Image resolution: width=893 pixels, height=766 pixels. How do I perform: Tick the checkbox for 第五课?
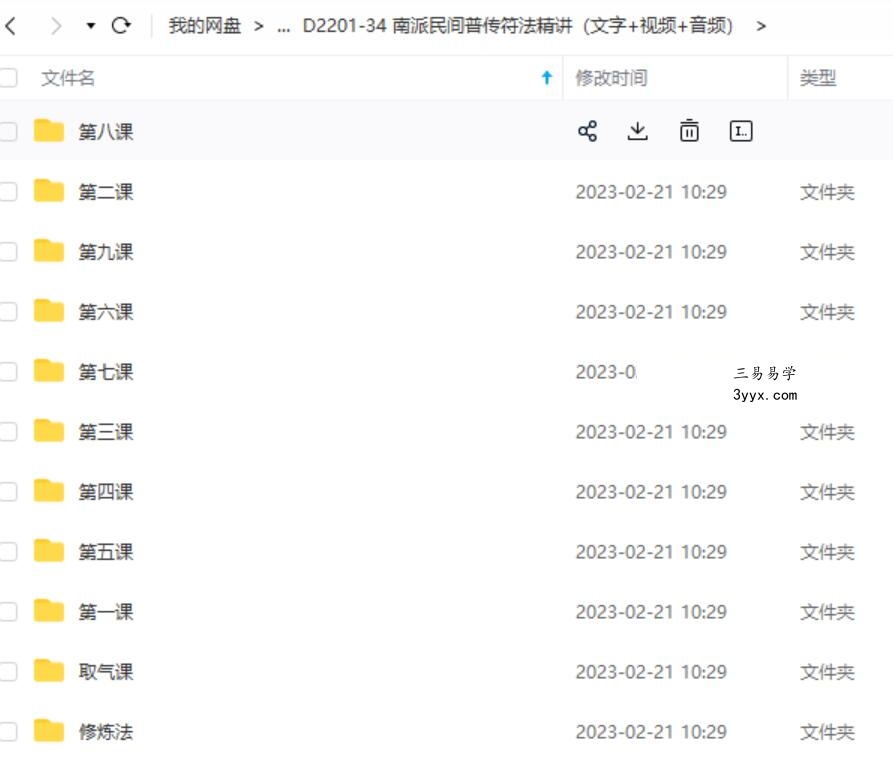coord(8,551)
